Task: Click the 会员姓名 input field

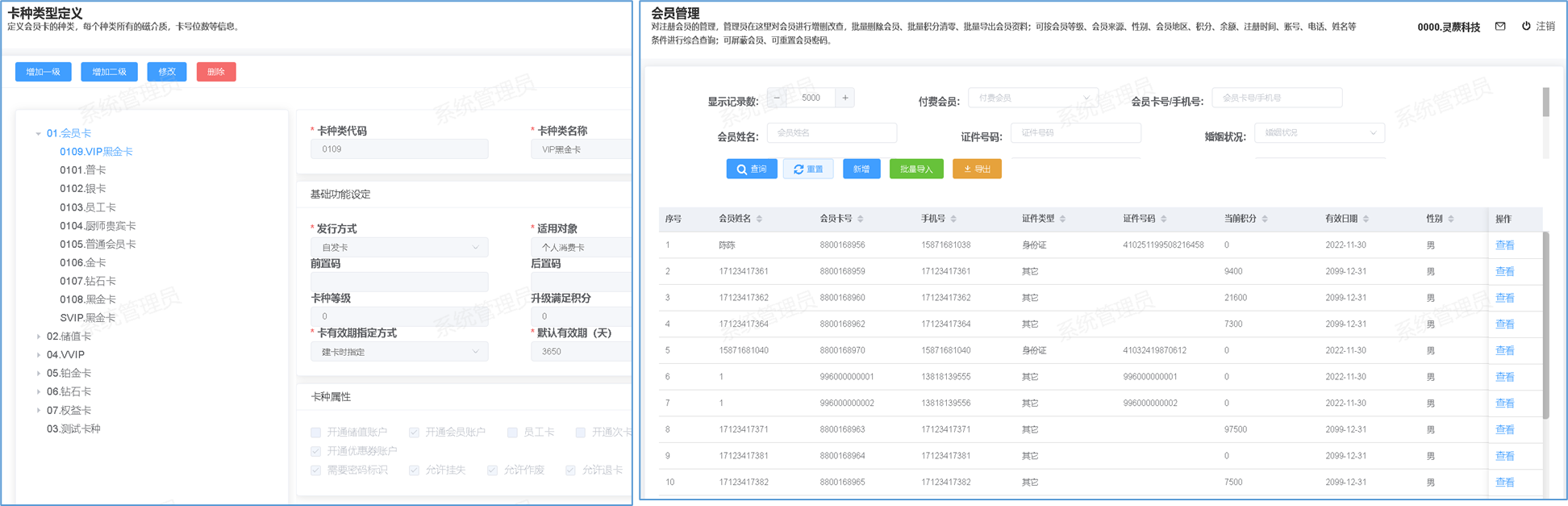Action: point(831,133)
